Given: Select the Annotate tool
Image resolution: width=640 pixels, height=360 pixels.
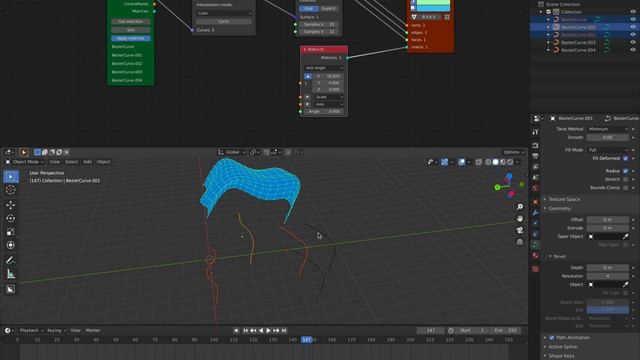Looking at the screenshot, I should [x=11, y=260].
